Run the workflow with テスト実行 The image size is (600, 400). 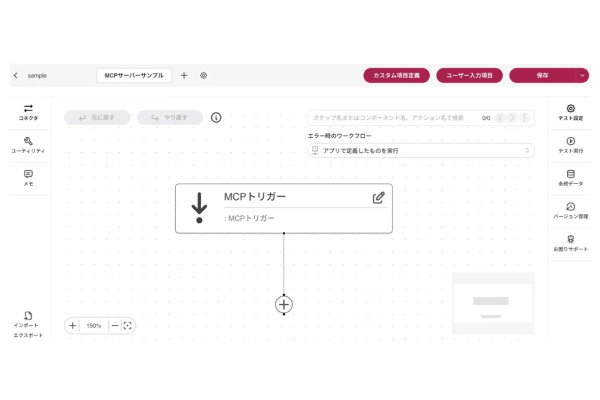[570, 145]
